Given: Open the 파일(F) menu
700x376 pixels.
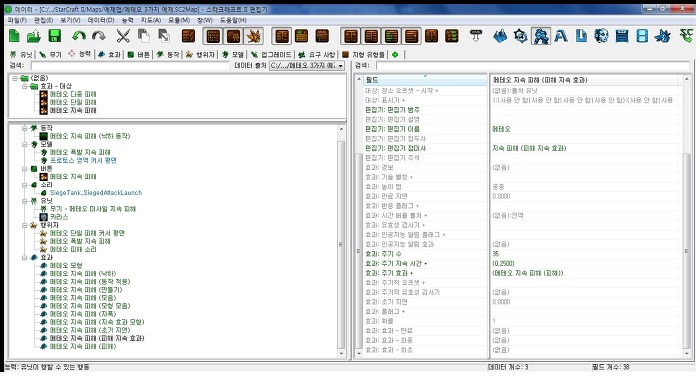Looking at the screenshot, I should pos(17,20).
